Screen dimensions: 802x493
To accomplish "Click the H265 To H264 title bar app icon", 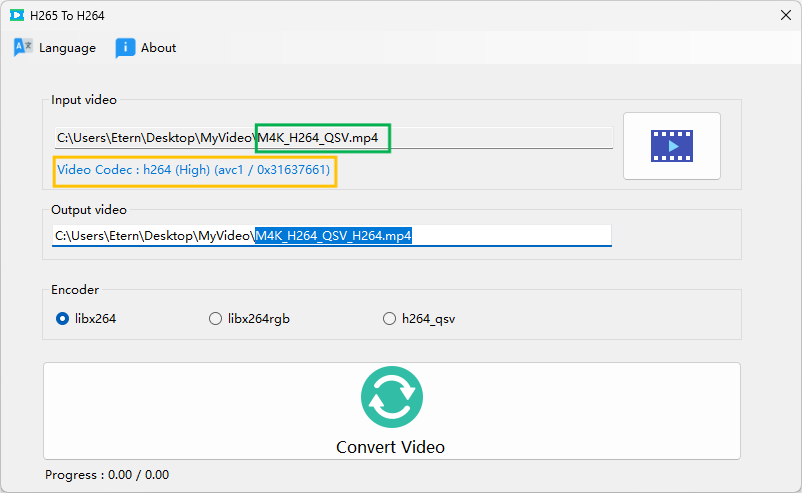I will [17, 15].
